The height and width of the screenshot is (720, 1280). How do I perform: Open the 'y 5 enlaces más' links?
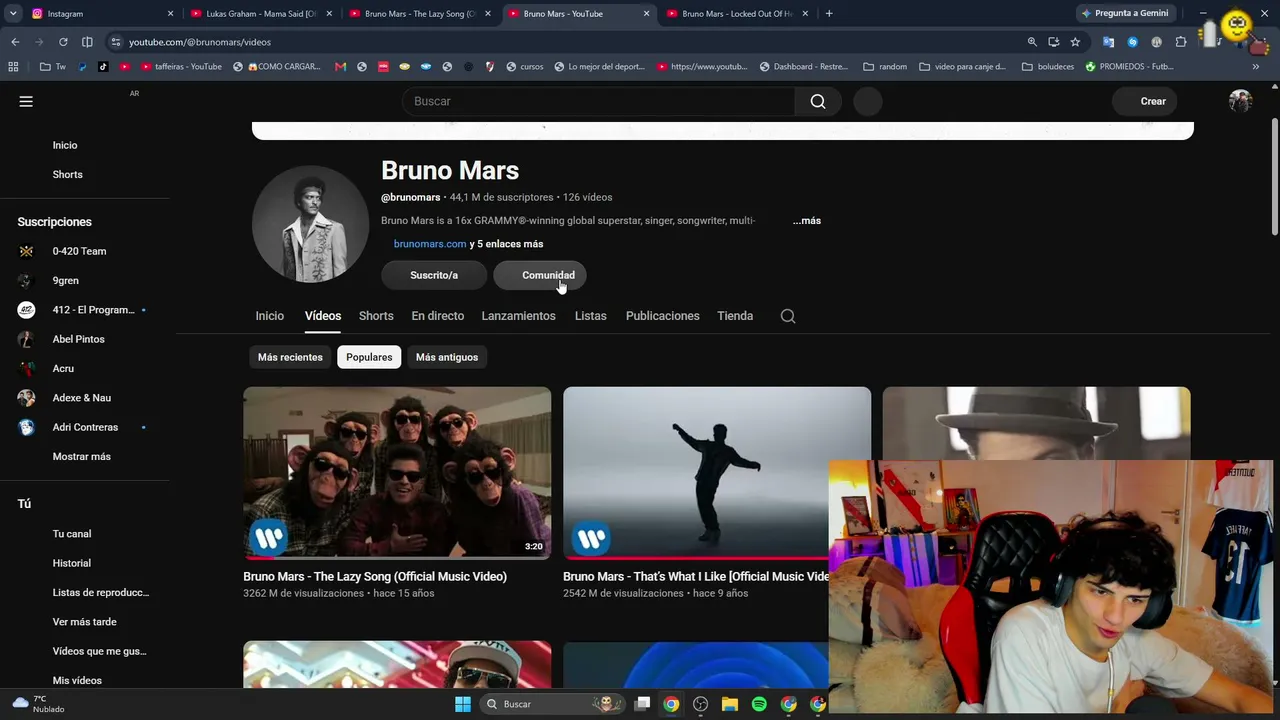[506, 244]
